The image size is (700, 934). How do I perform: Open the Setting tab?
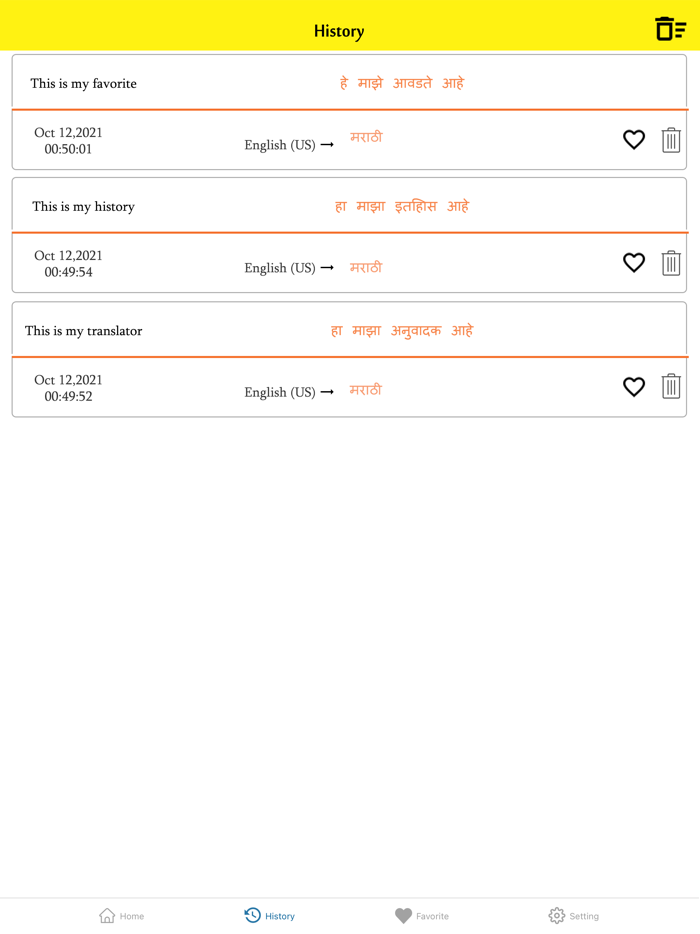coord(575,915)
